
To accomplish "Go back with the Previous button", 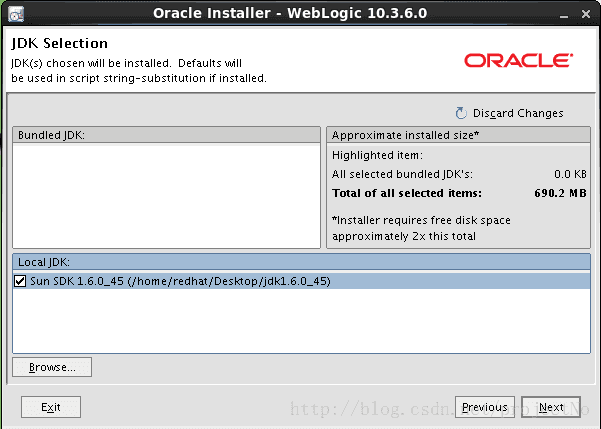I will [x=485, y=407].
